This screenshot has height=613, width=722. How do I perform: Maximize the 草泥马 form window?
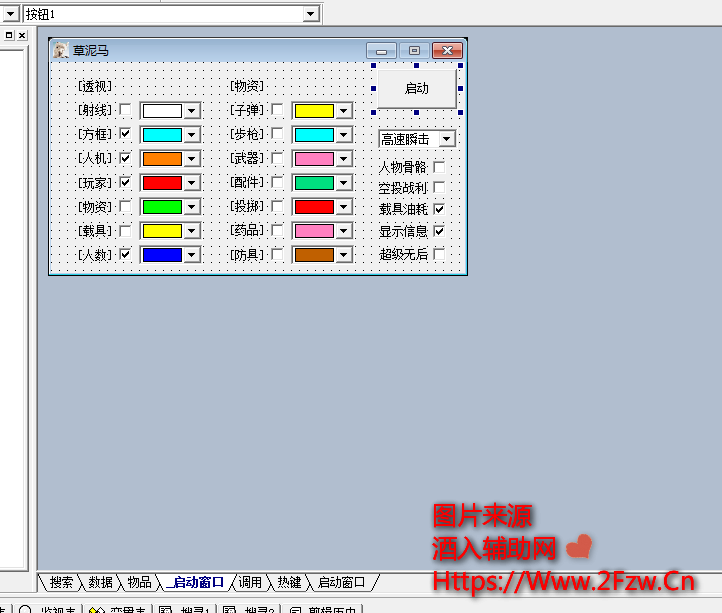click(414, 50)
